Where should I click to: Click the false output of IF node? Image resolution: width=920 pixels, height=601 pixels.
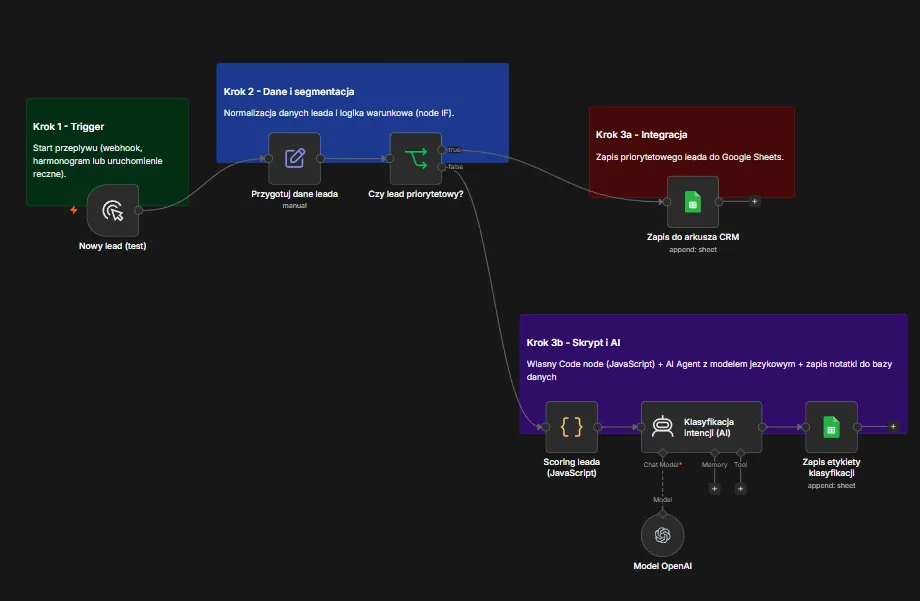click(442, 167)
